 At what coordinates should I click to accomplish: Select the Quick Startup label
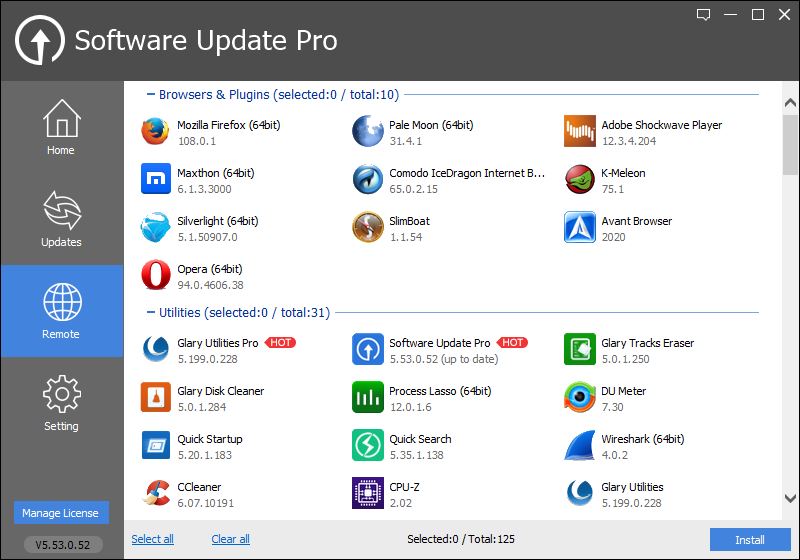point(210,439)
